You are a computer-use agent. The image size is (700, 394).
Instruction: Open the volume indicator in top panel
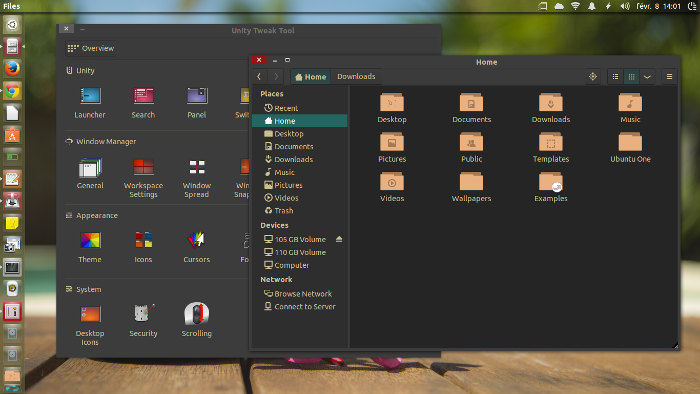pos(625,6)
